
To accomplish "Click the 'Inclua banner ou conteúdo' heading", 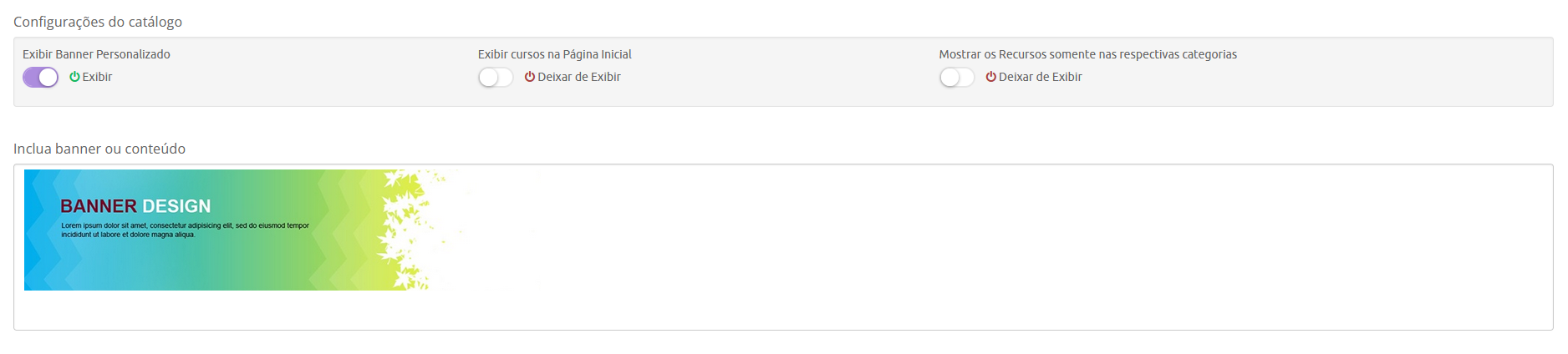I will pos(99,149).
